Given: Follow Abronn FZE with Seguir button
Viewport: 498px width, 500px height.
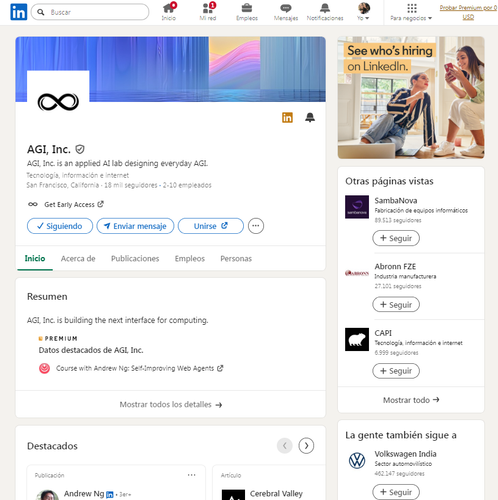Looking at the screenshot, I should (x=396, y=304).
